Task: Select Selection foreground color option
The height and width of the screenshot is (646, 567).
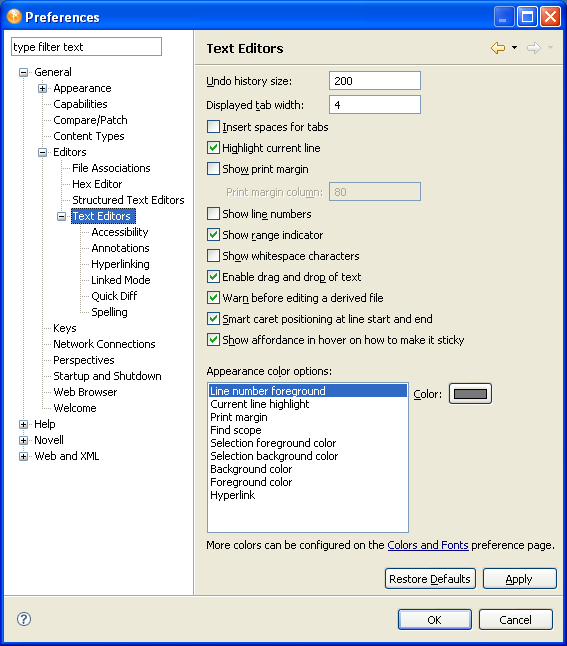Action: 308,443
